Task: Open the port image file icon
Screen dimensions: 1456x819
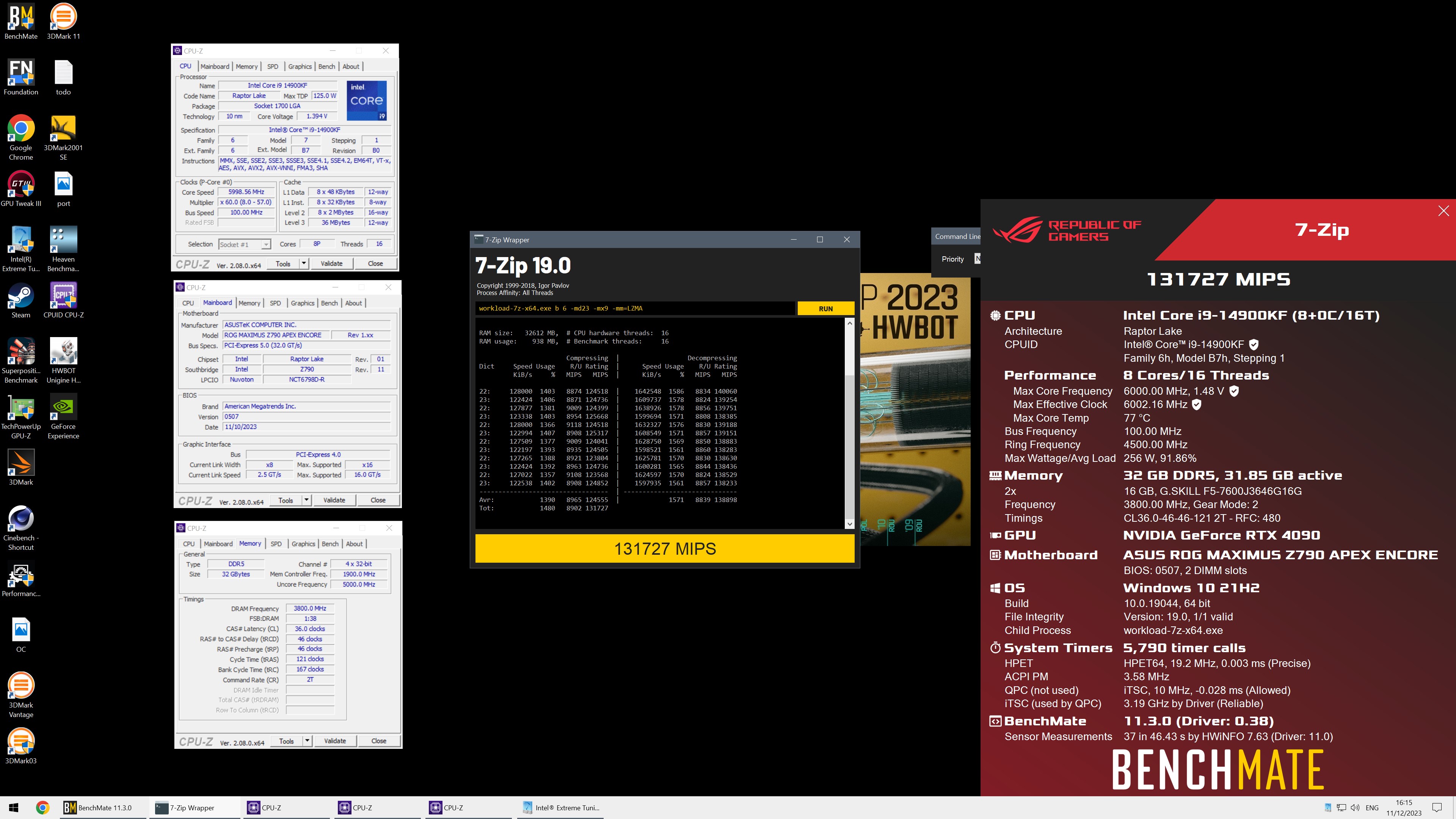Action: click(x=63, y=189)
